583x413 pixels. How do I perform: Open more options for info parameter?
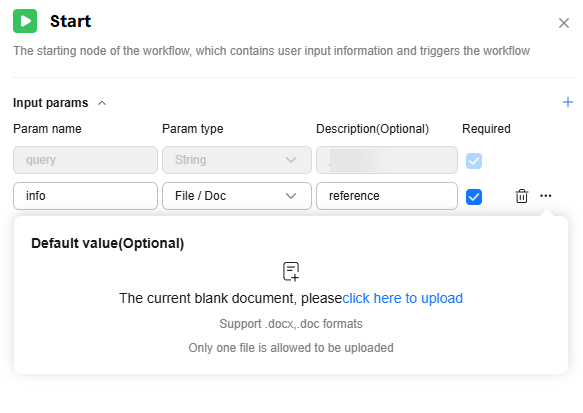point(545,196)
